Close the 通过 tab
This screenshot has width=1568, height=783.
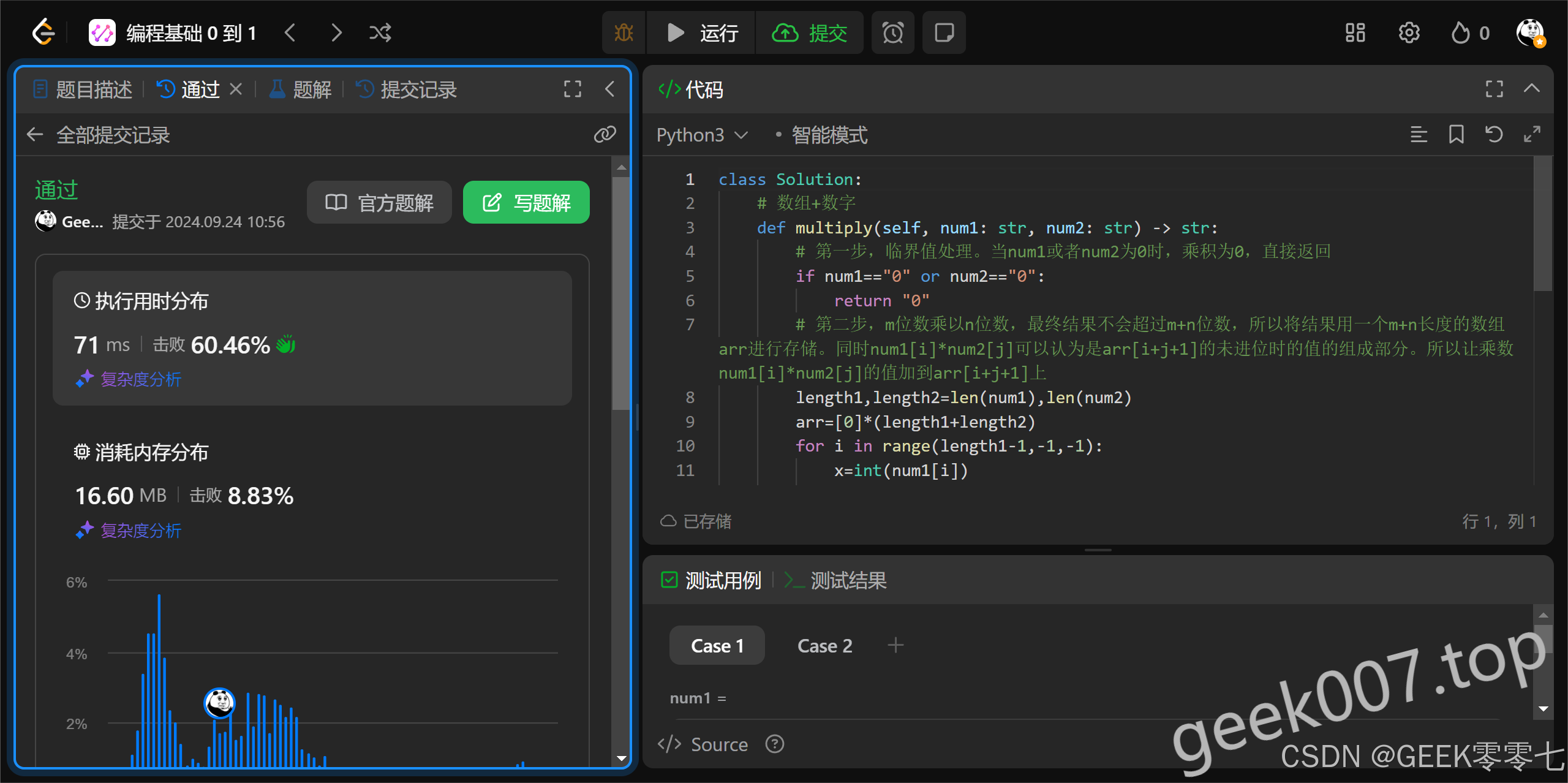tap(236, 89)
